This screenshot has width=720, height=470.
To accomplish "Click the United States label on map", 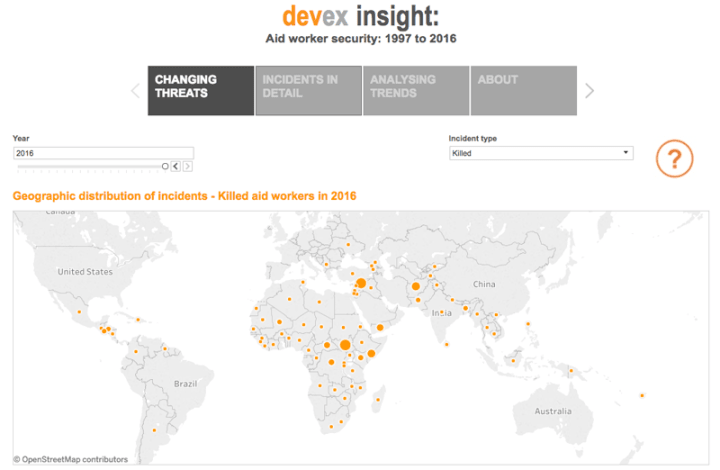I will point(85,272).
